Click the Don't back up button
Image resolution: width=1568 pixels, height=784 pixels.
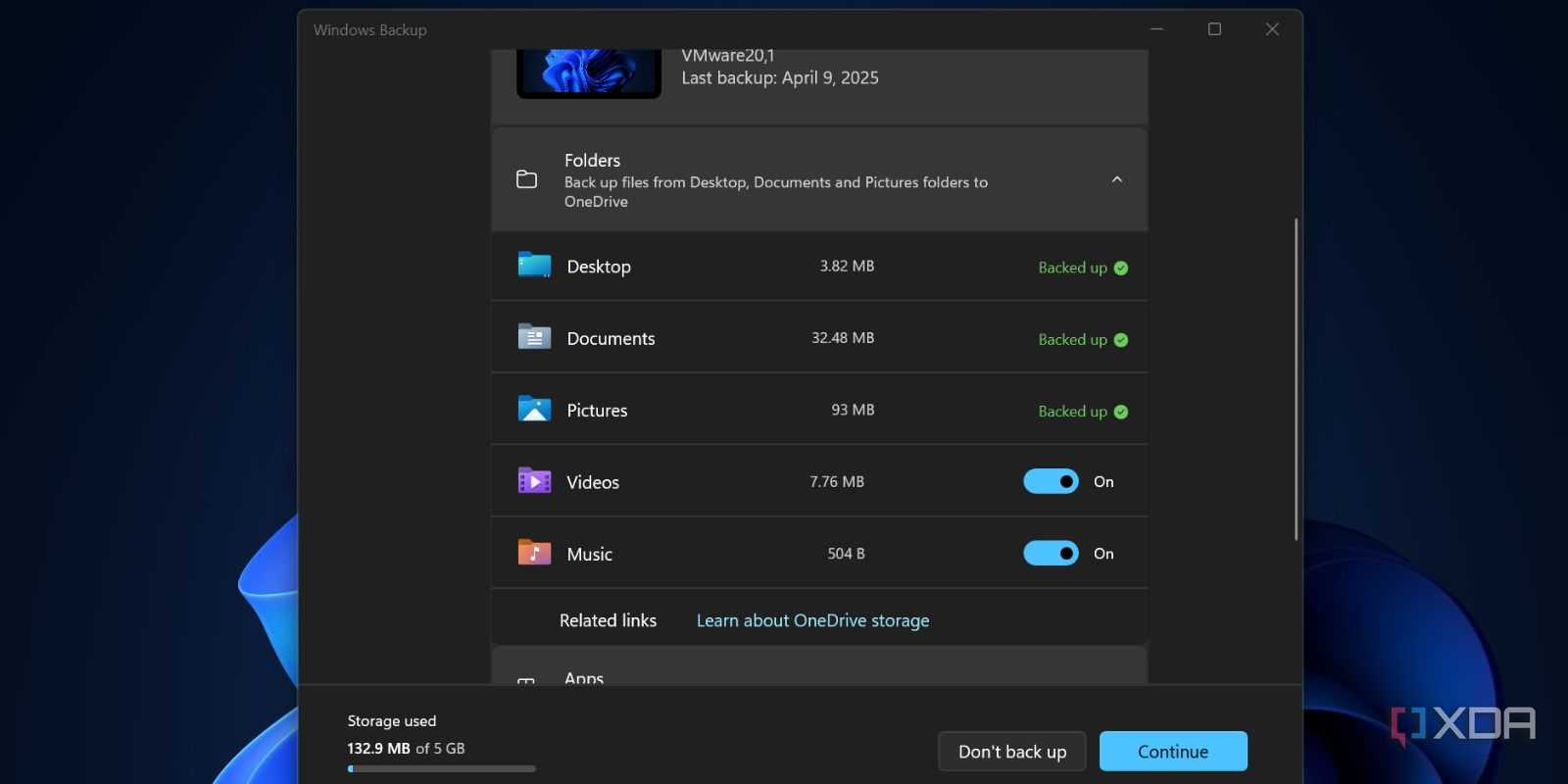(x=1012, y=752)
